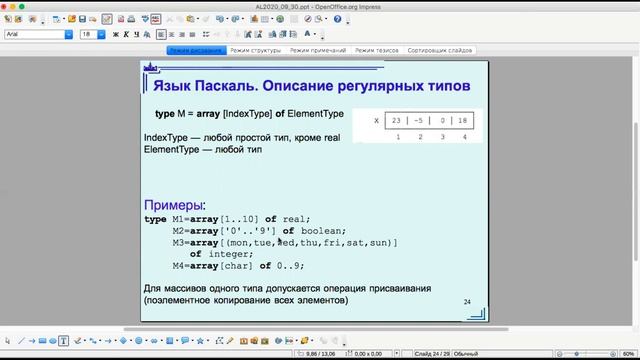This screenshot has height=360, width=640.
Task: Click the Spelling check icon
Action: [145, 19]
